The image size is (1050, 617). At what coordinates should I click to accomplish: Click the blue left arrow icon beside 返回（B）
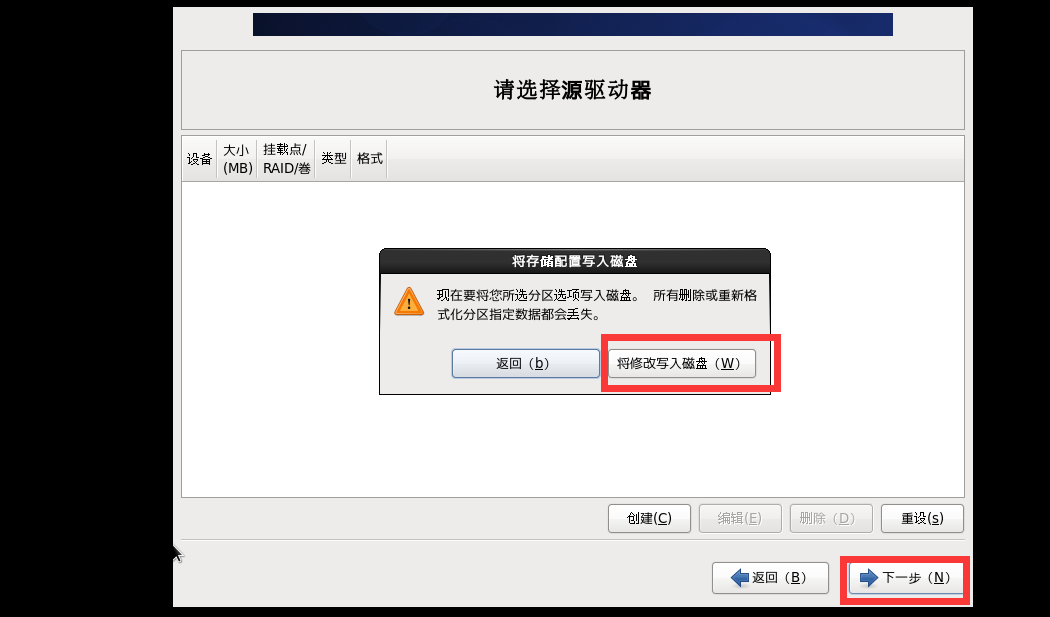coord(739,577)
